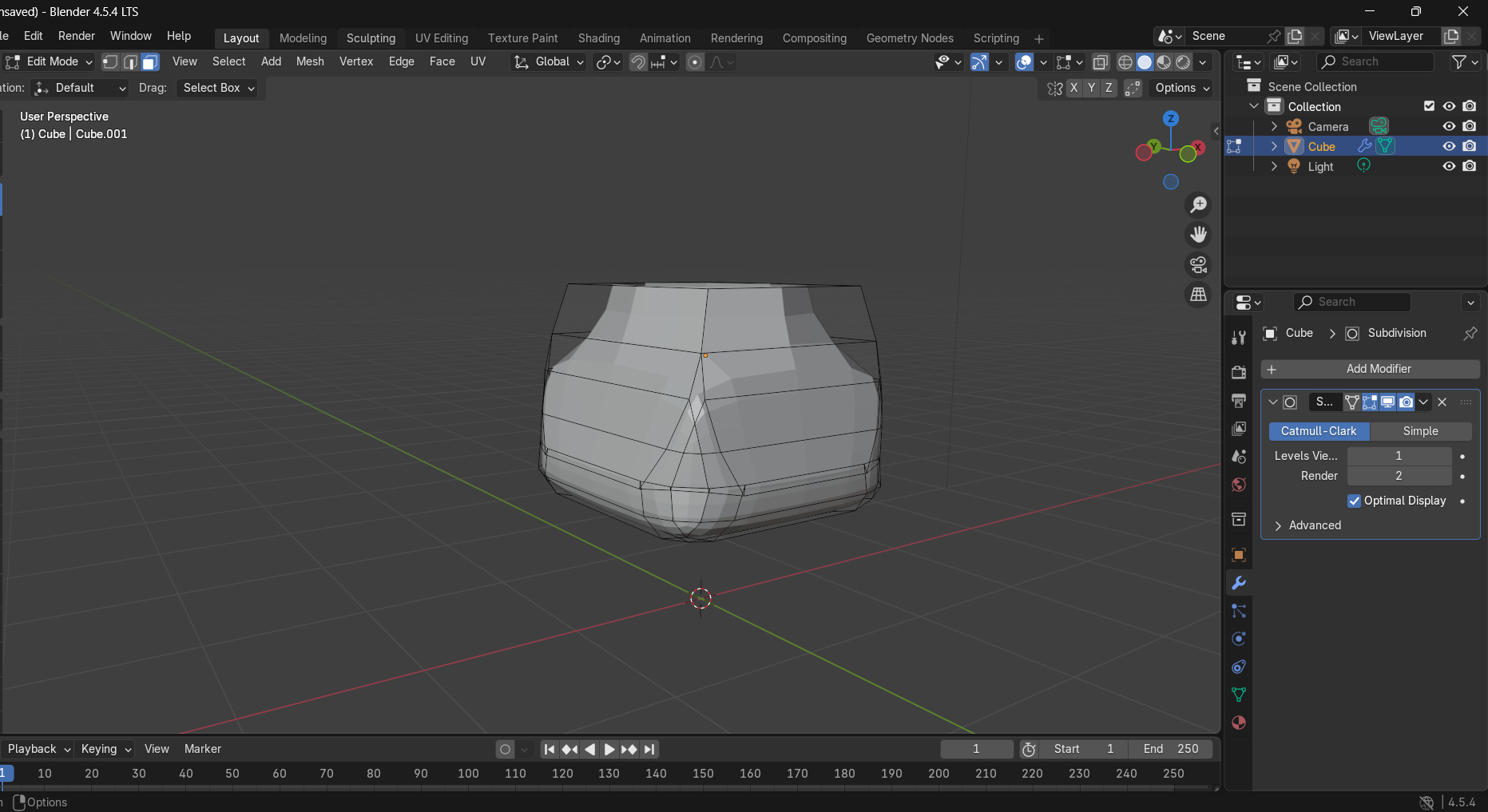The height and width of the screenshot is (812, 1488).
Task: Open the Object Data properties tab
Action: tap(1239, 695)
